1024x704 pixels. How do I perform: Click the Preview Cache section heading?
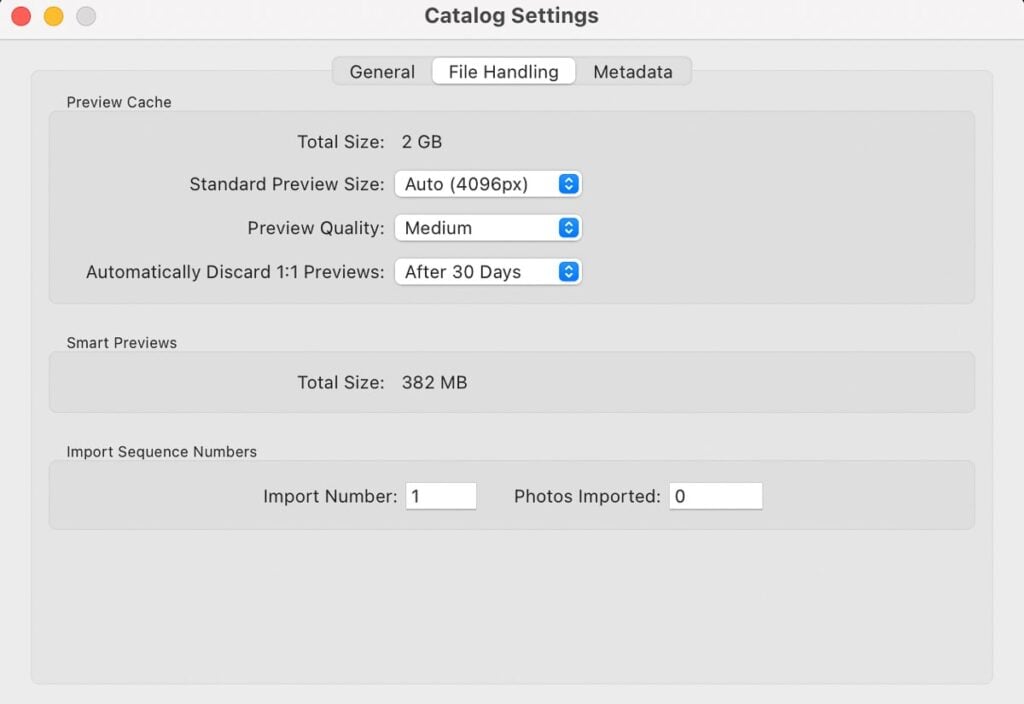point(119,102)
